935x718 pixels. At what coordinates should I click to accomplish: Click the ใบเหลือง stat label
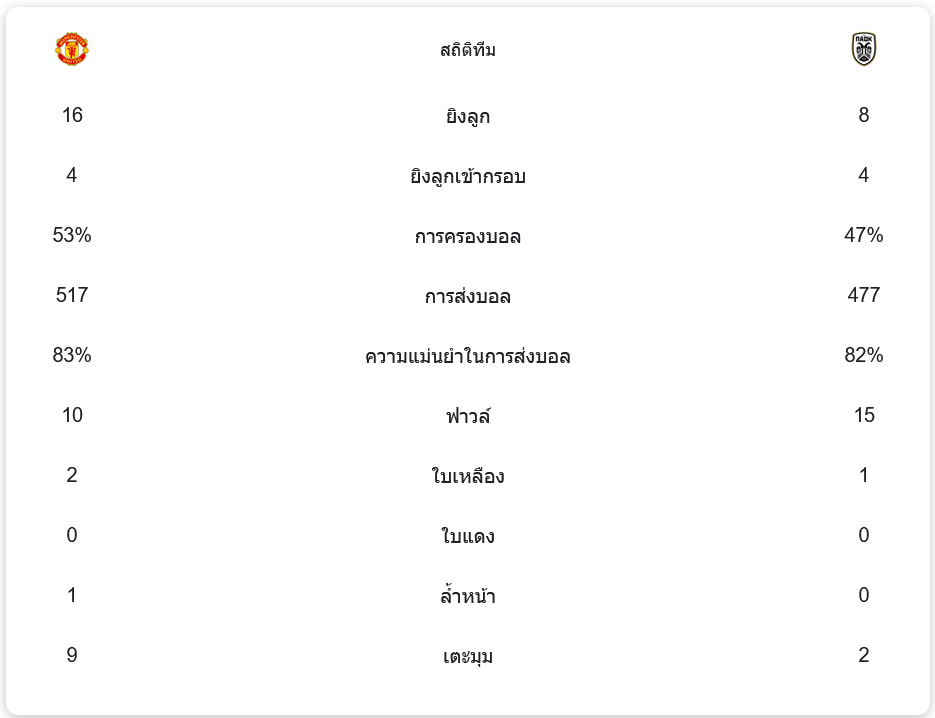click(468, 476)
